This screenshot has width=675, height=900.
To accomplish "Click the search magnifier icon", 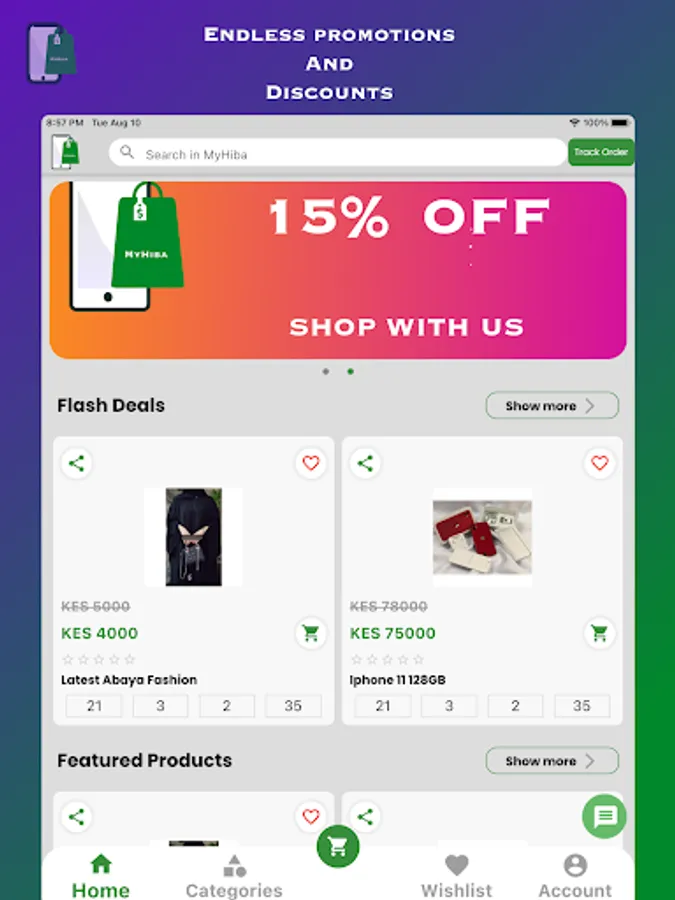I will coord(127,152).
